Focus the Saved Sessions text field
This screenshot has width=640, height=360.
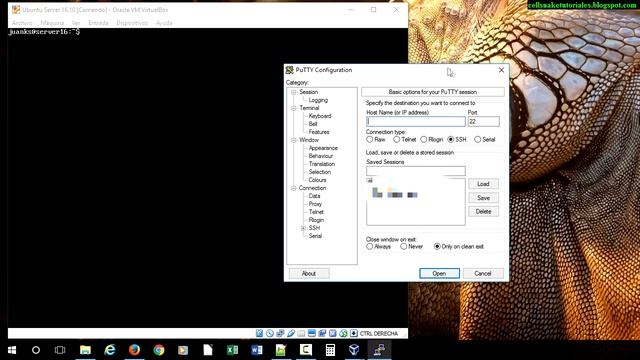click(416, 171)
